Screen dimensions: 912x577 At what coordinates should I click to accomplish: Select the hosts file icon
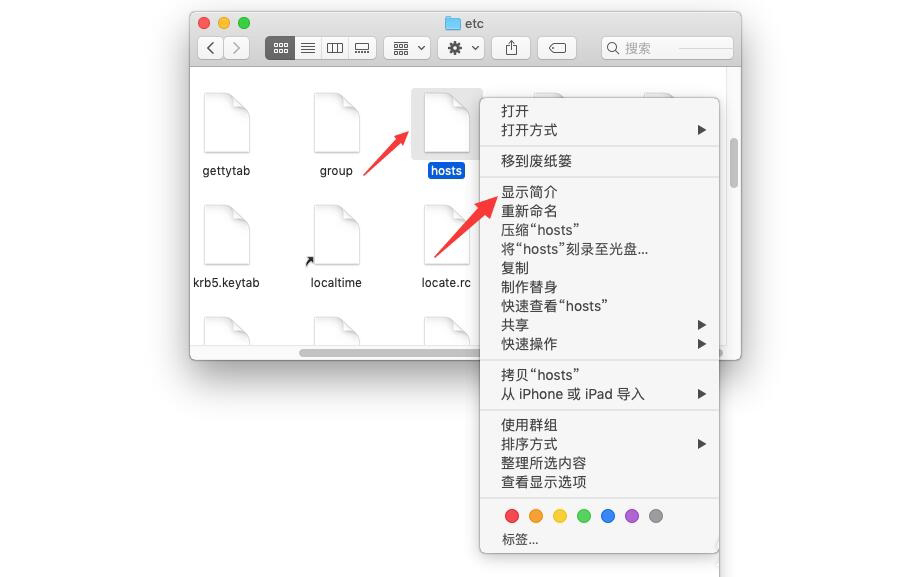[x=446, y=123]
